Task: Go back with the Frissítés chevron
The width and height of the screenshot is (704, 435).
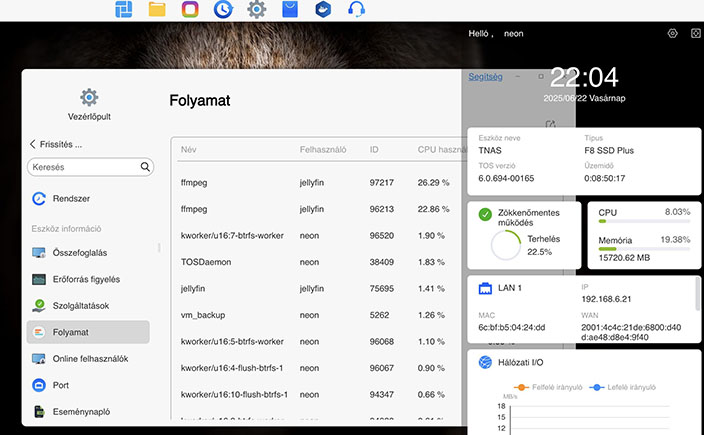Action: (x=32, y=144)
